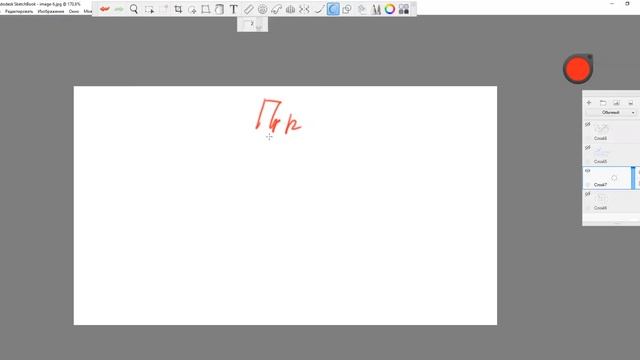
Task: Click second option in the sub-toolbar below Ellipse
Action: pyautogui.click(x=260, y=25)
